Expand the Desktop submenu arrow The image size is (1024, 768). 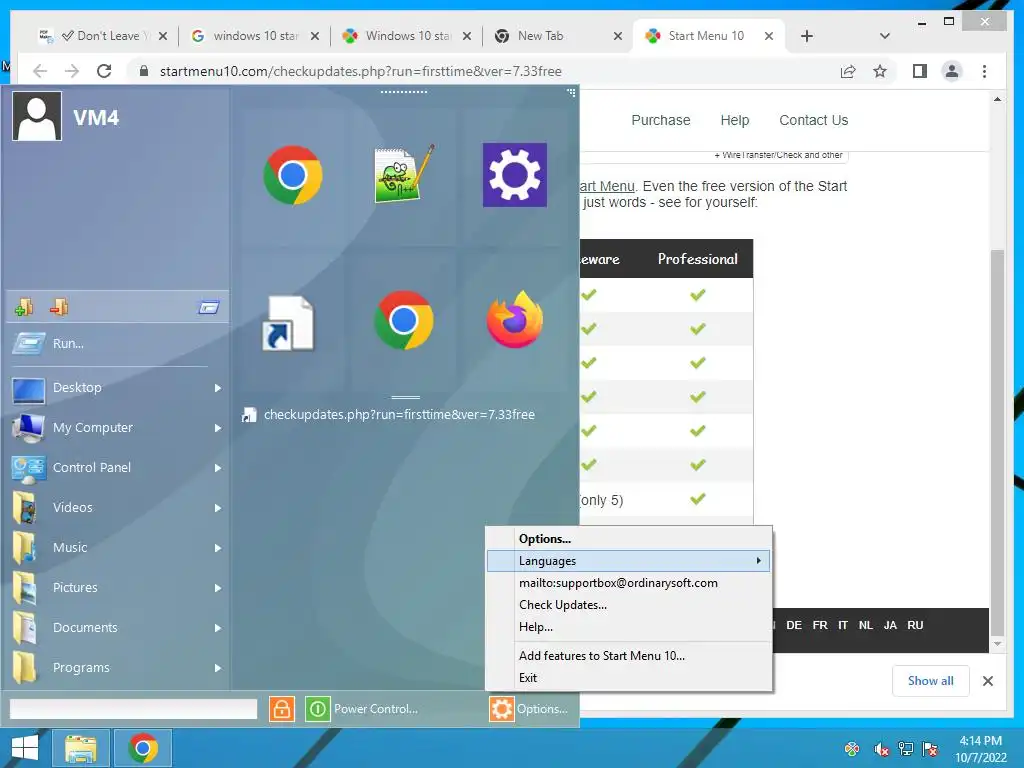217,388
